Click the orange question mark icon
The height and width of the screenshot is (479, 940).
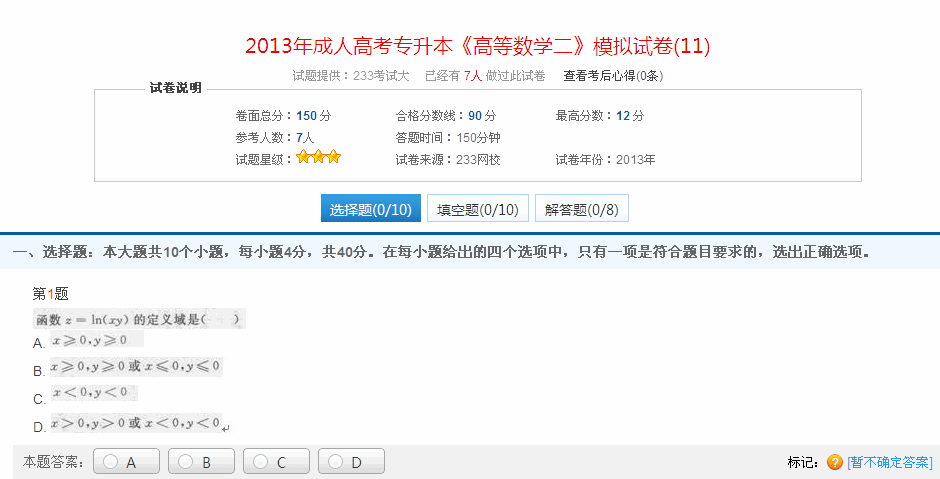click(x=834, y=462)
